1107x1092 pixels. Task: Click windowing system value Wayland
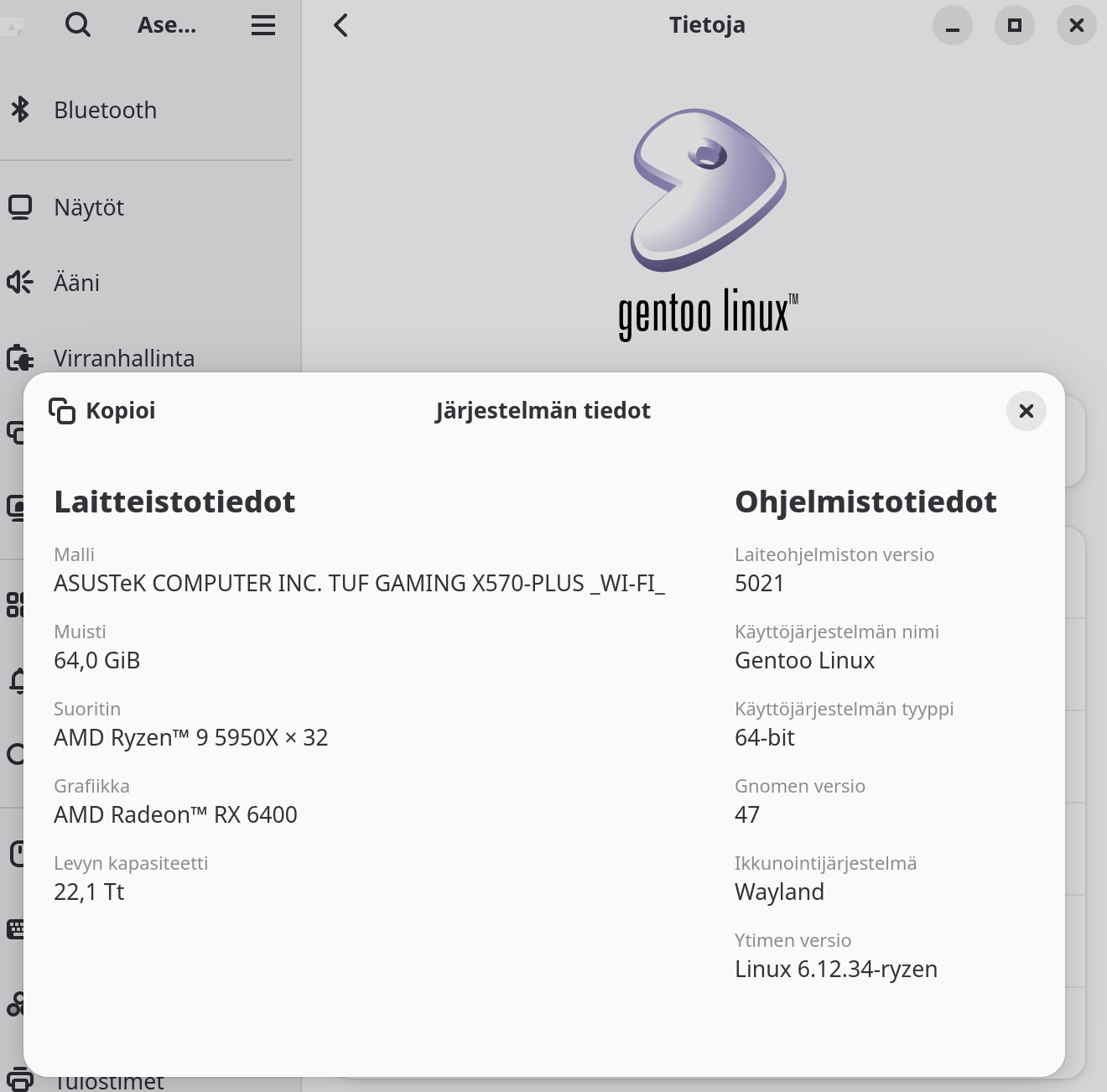point(780,892)
